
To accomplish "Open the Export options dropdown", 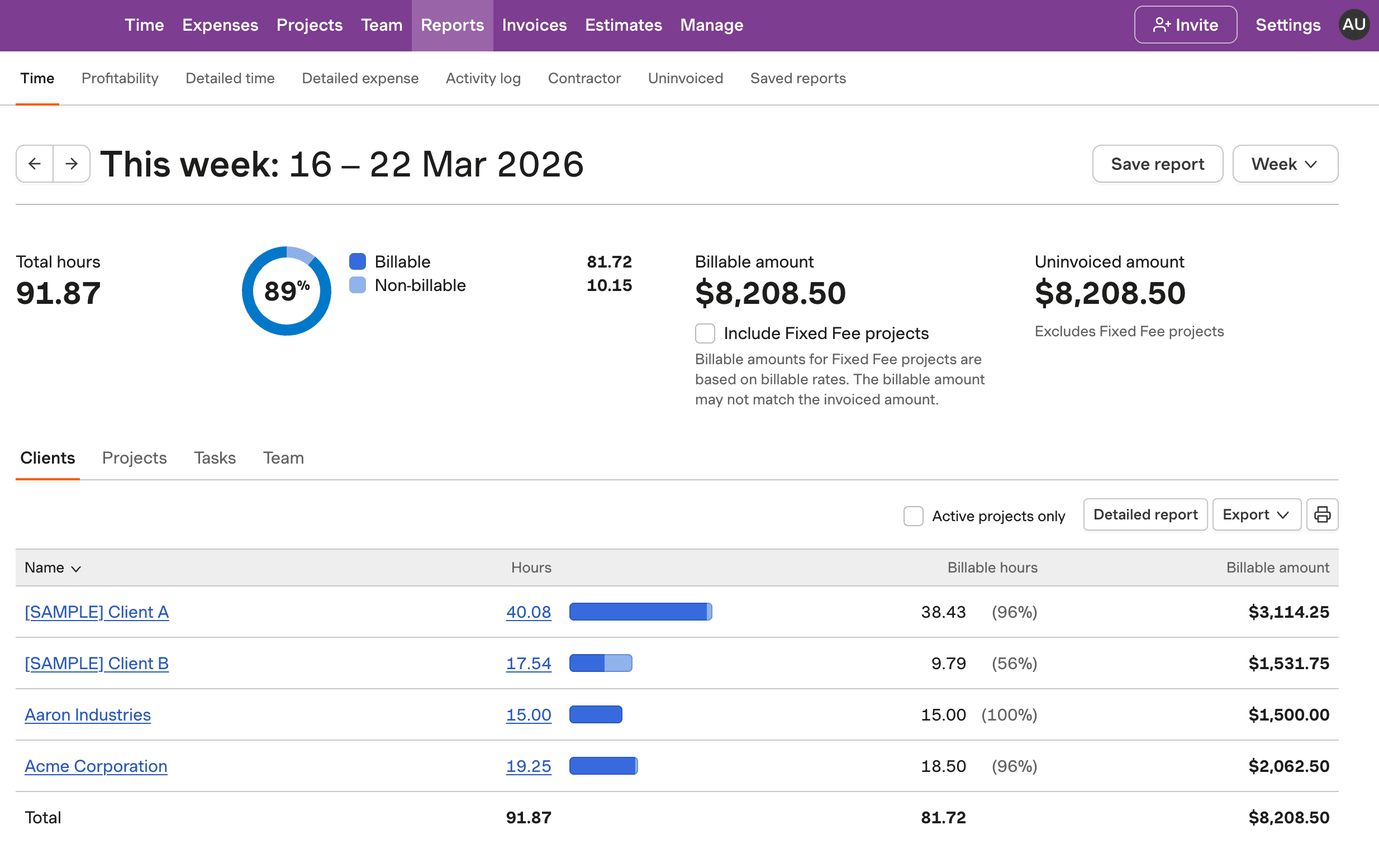I will pos(1256,514).
